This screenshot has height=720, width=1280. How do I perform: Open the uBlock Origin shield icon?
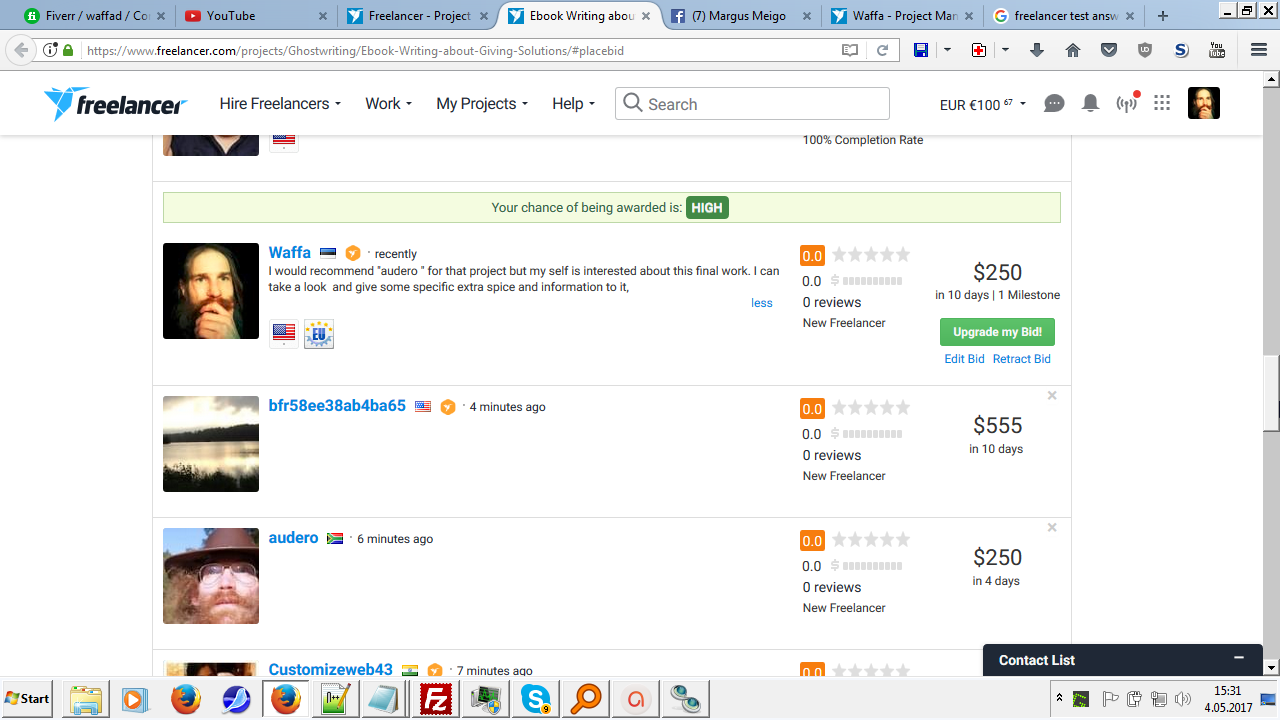coord(1145,50)
